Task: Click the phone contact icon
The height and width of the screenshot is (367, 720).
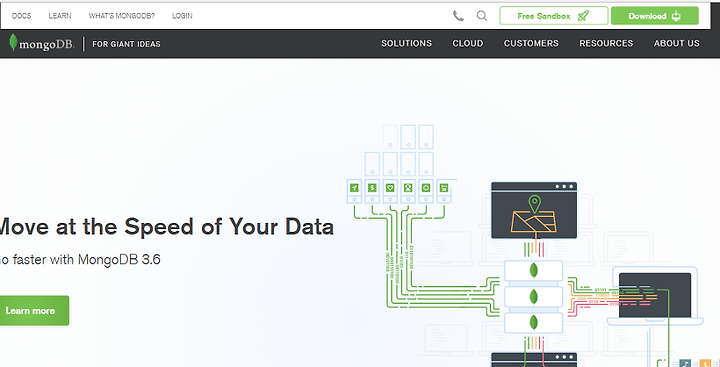Action: pyautogui.click(x=458, y=16)
